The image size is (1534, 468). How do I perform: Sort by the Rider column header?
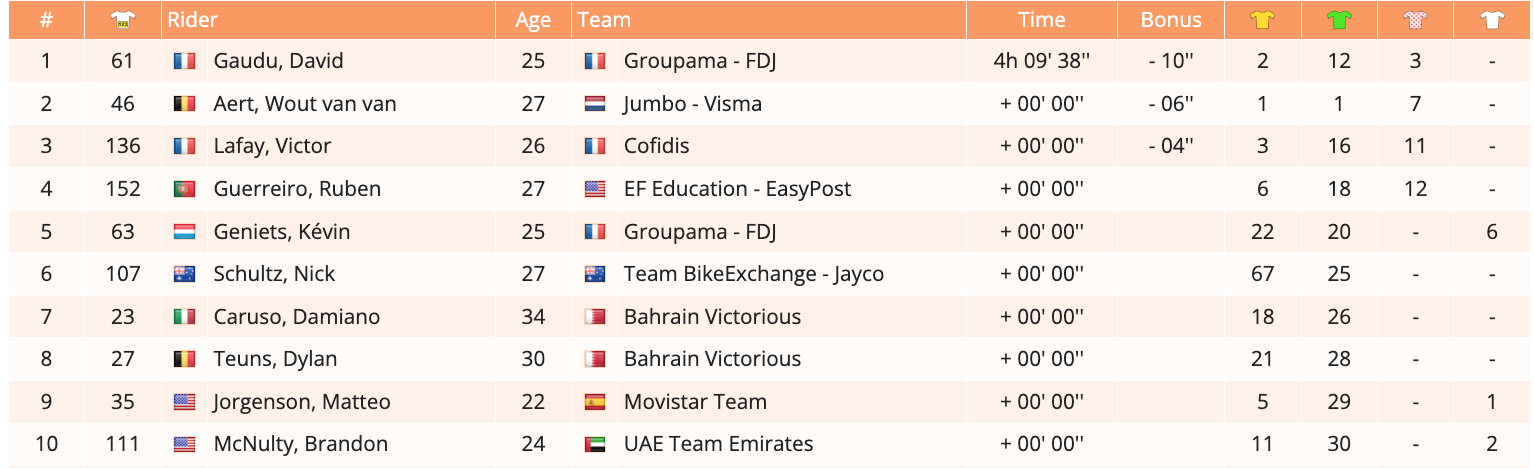[x=193, y=20]
